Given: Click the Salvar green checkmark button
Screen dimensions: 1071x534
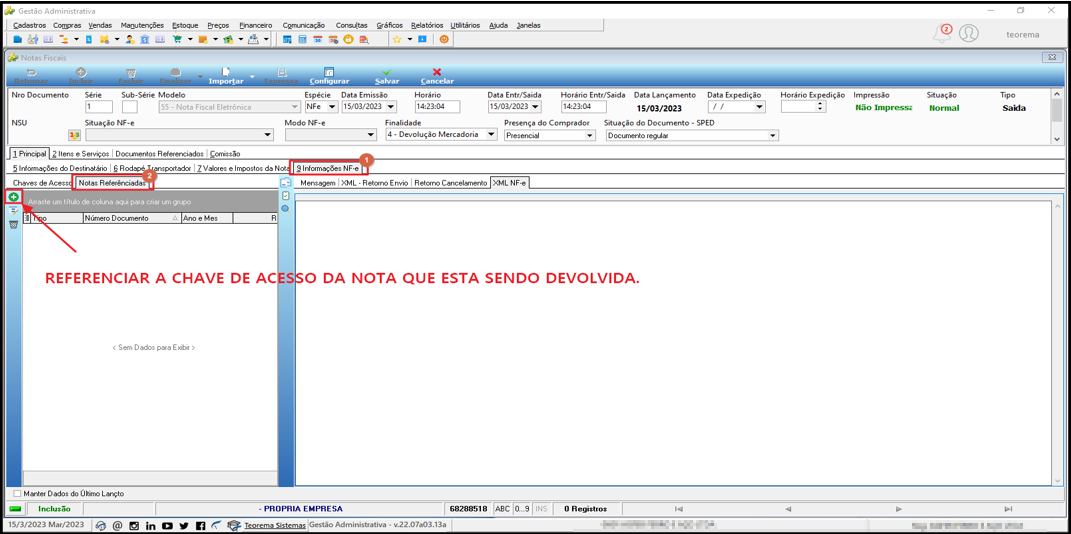Looking at the screenshot, I should point(387,76).
